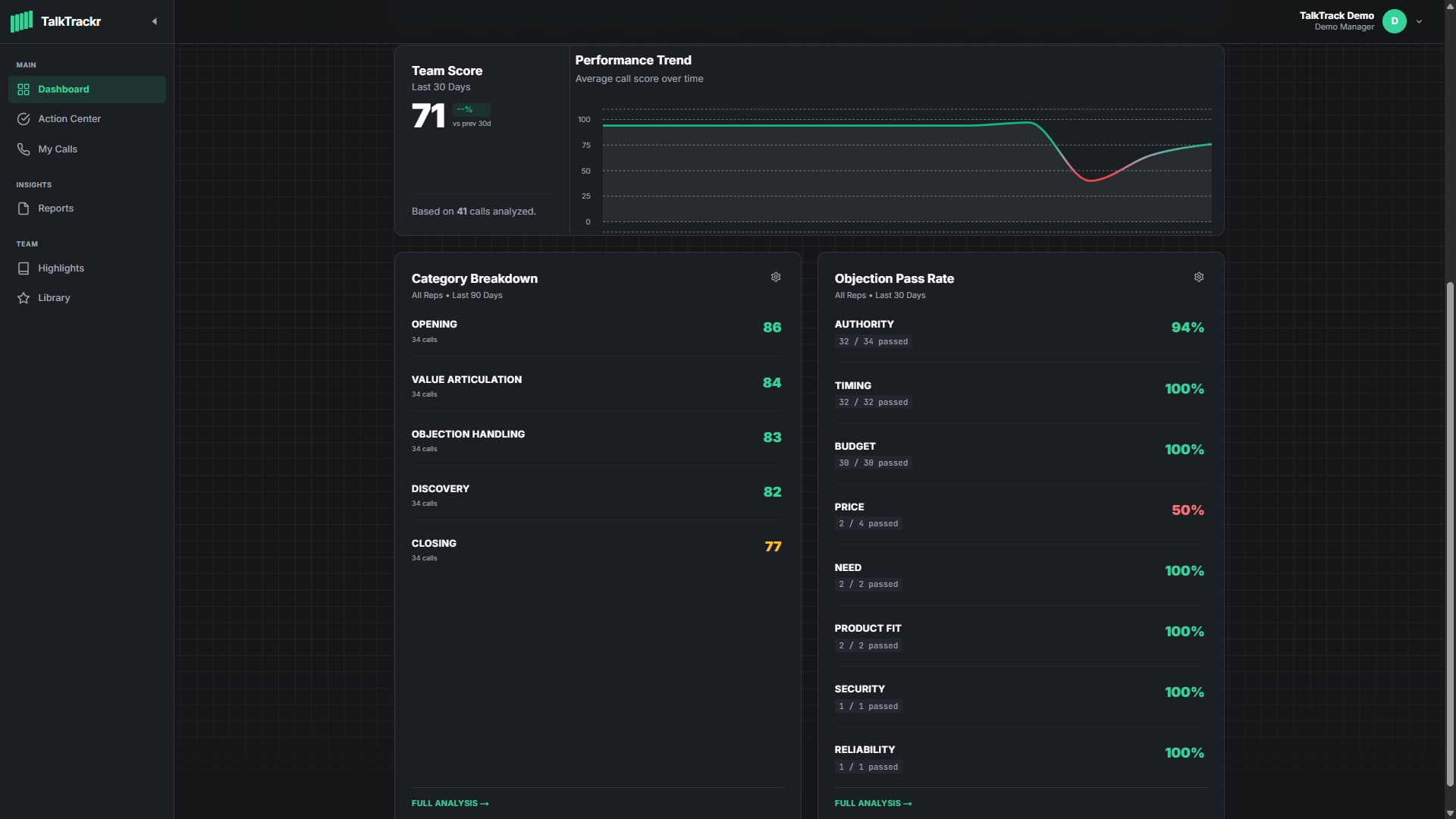Collapse the sidebar with the arrow icon
The height and width of the screenshot is (819, 1456).
point(155,21)
